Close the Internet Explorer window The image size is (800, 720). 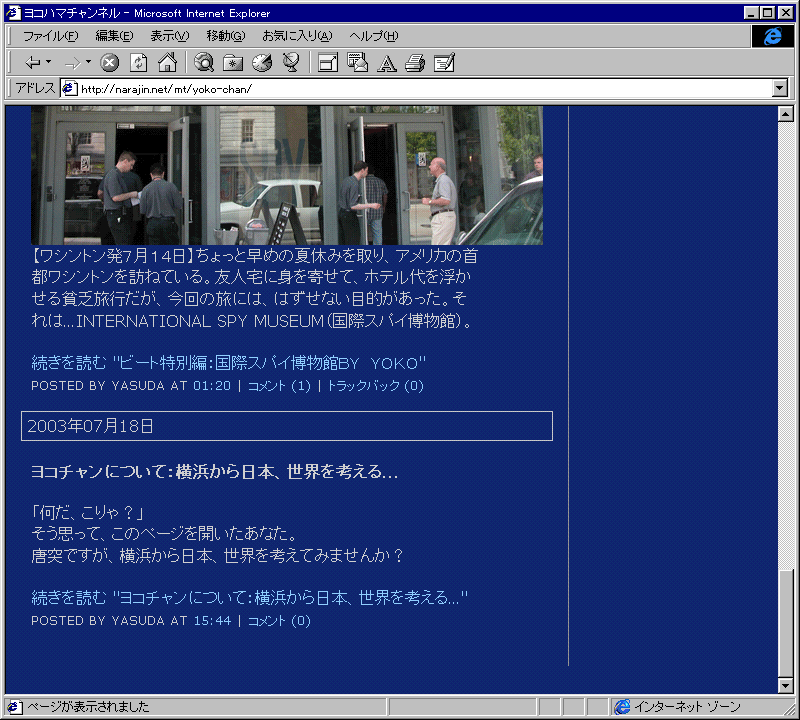pos(785,13)
